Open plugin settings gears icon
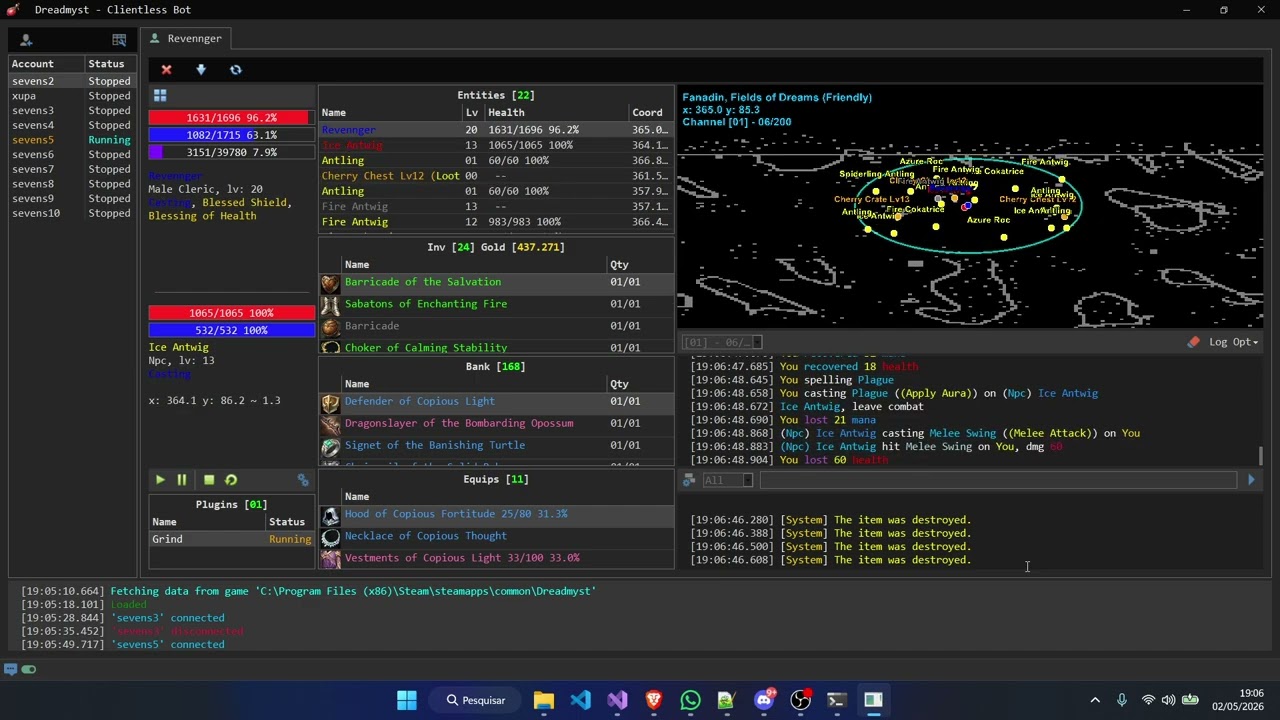The width and height of the screenshot is (1280, 720). [x=303, y=480]
